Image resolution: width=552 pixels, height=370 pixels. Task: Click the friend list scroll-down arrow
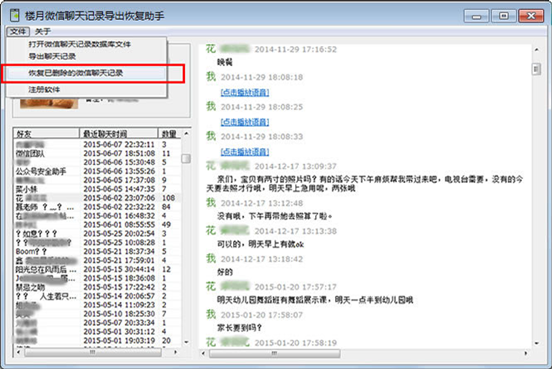point(186,342)
